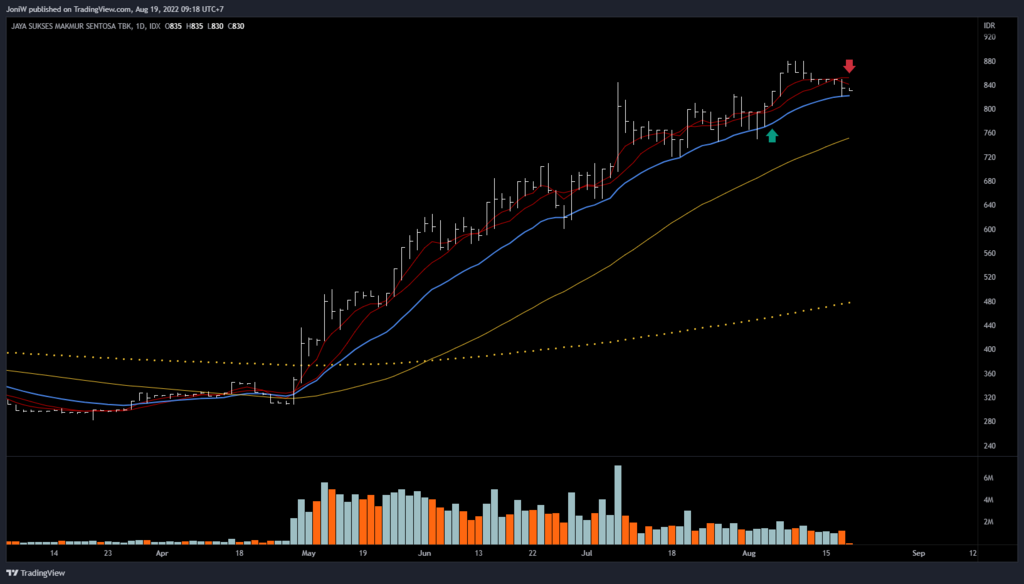1024x584 pixels.
Task: Click the closing price C830 value in legend
Action: [x=237, y=25]
